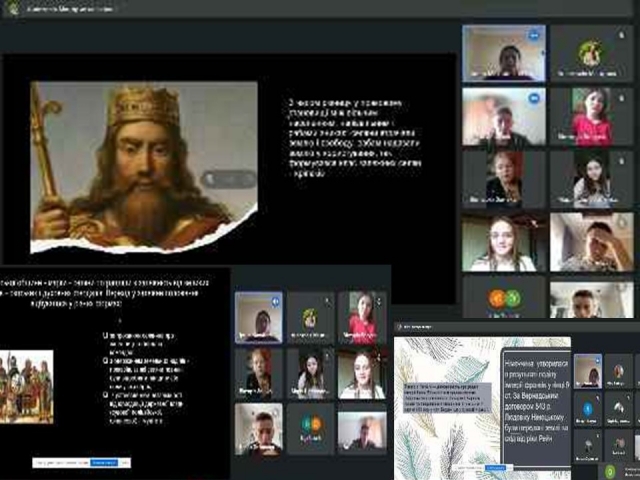Select the red-haired woman's tile in the top-right grid
The height and width of the screenshot is (480, 640).
[x=504, y=179]
